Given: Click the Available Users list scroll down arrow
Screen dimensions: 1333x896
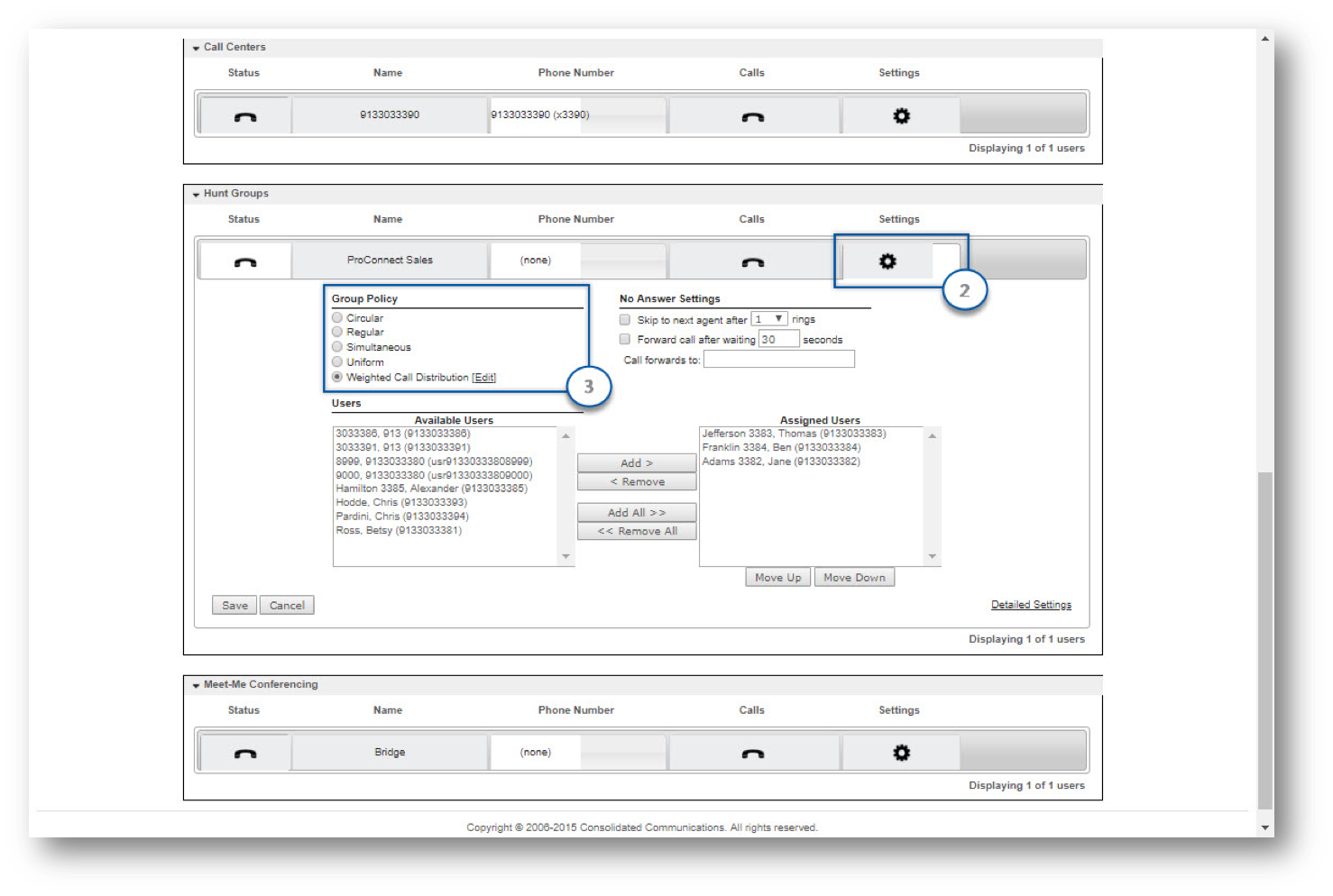Looking at the screenshot, I should tap(566, 557).
